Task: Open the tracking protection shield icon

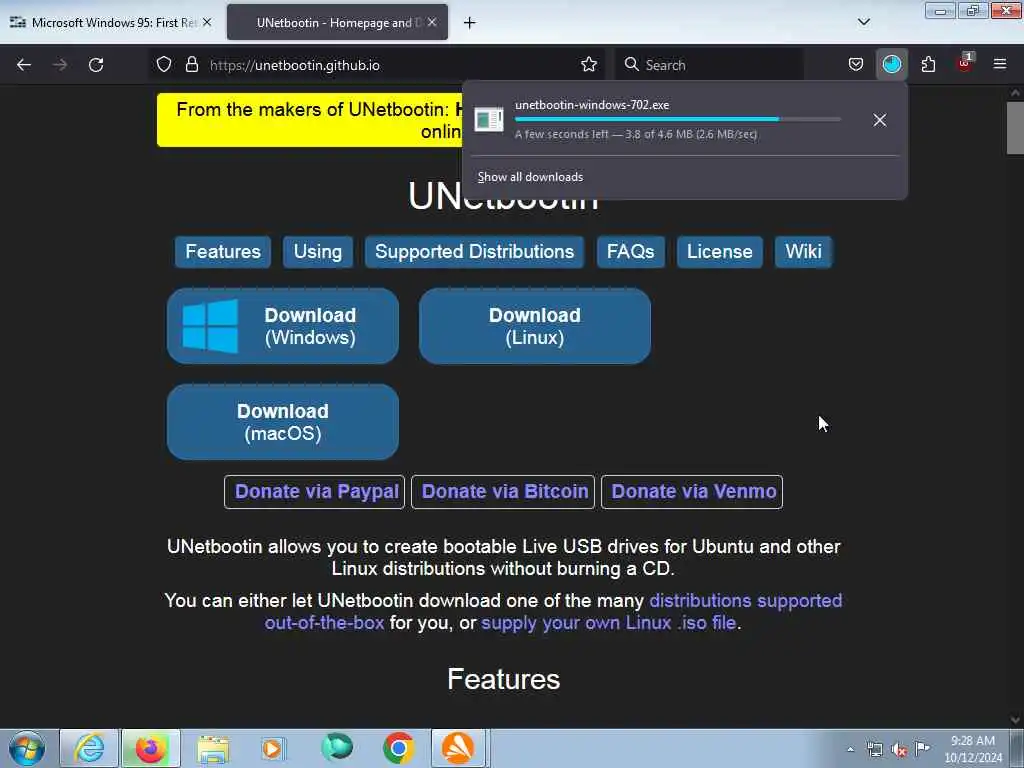Action: (x=164, y=65)
